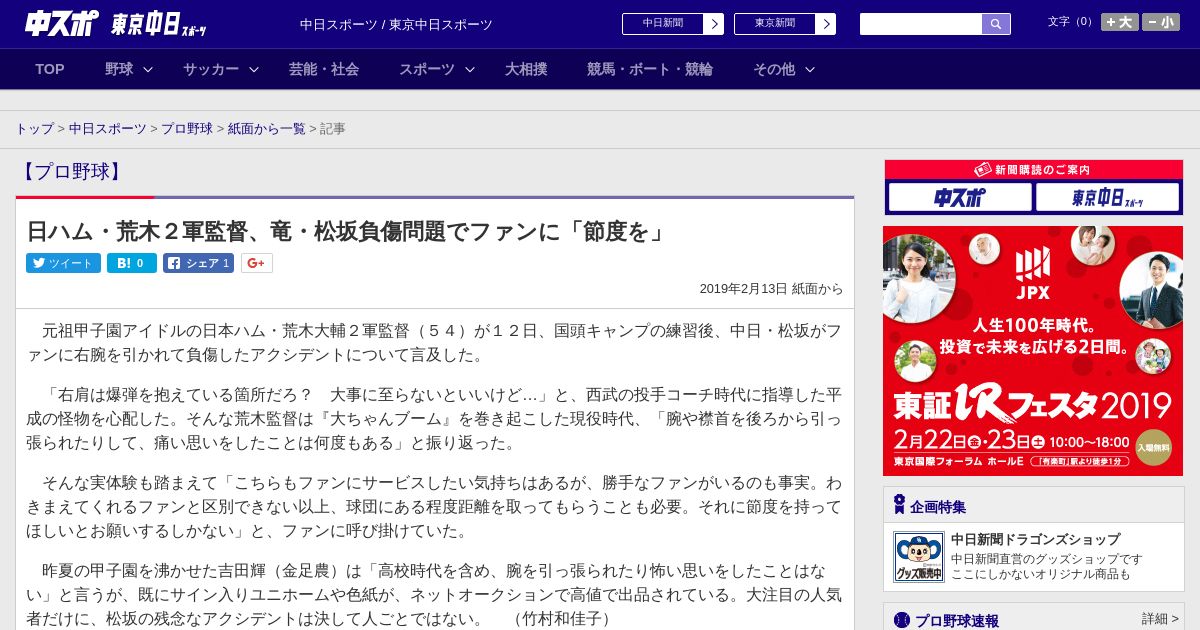This screenshot has width=1200, height=630.
Task: Open the サッカー menu
Action: pos(211,69)
